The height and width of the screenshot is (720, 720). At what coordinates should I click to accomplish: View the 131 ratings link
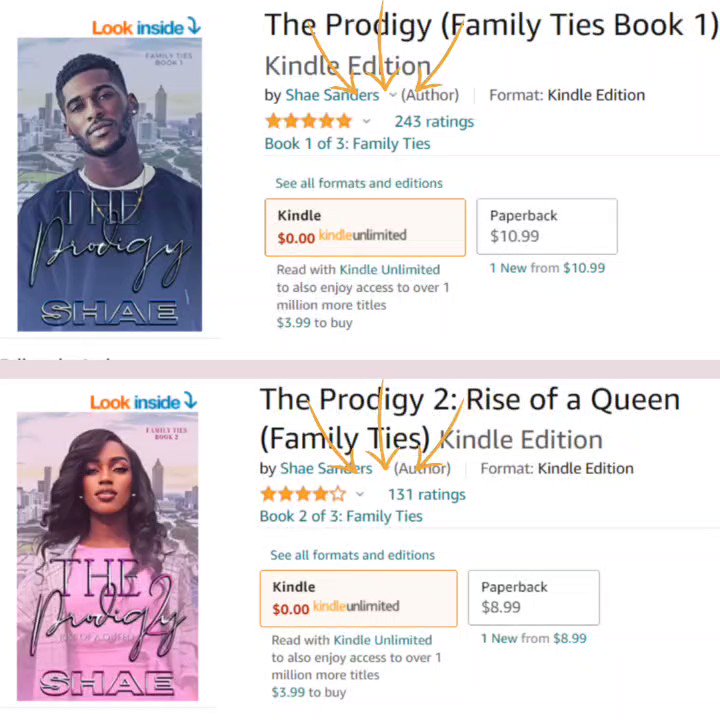[x=427, y=495]
